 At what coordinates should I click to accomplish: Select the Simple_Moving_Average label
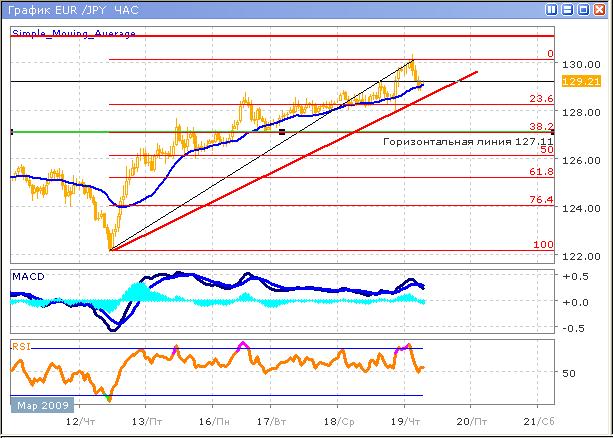[x=73, y=33]
